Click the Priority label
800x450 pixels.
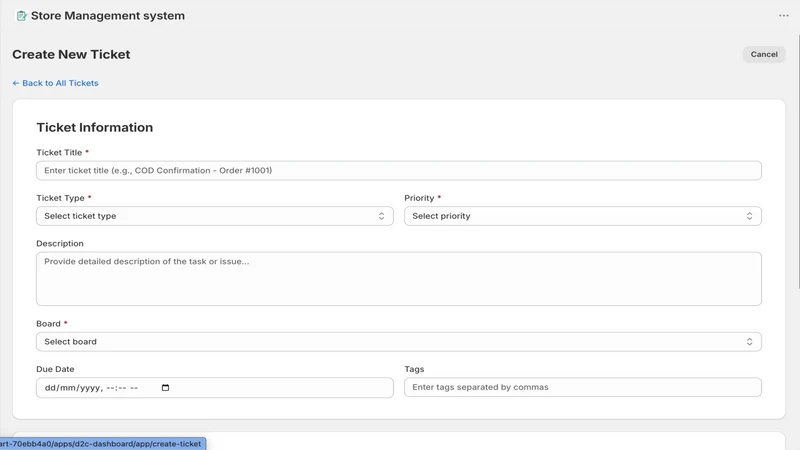point(419,198)
